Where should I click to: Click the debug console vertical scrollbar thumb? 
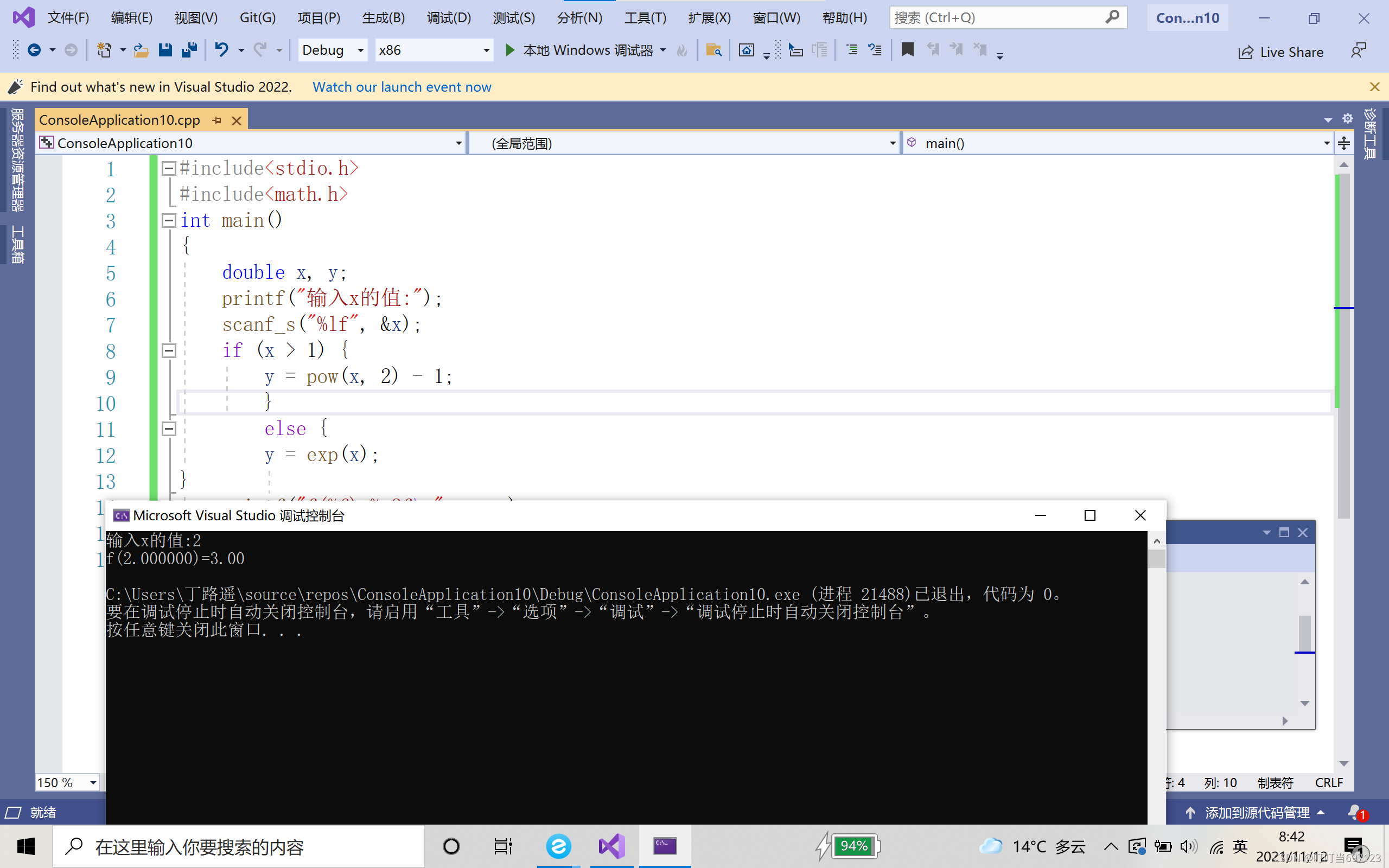click(1157, 559)
